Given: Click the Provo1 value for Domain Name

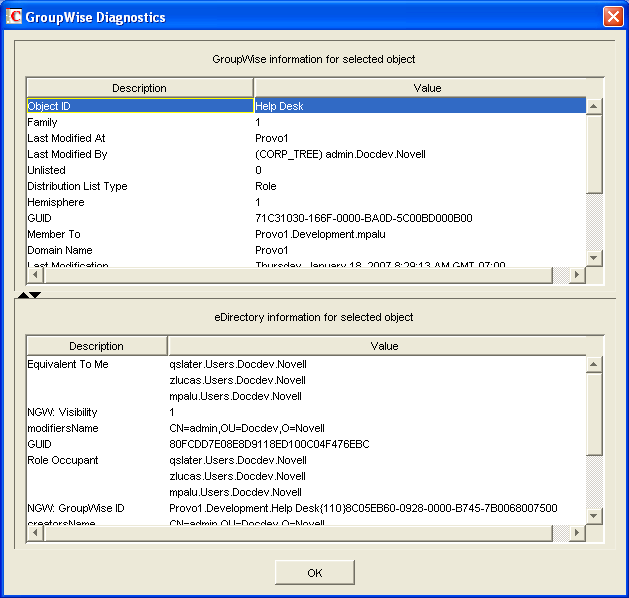Looking at the screenshot, I should 272,250.
